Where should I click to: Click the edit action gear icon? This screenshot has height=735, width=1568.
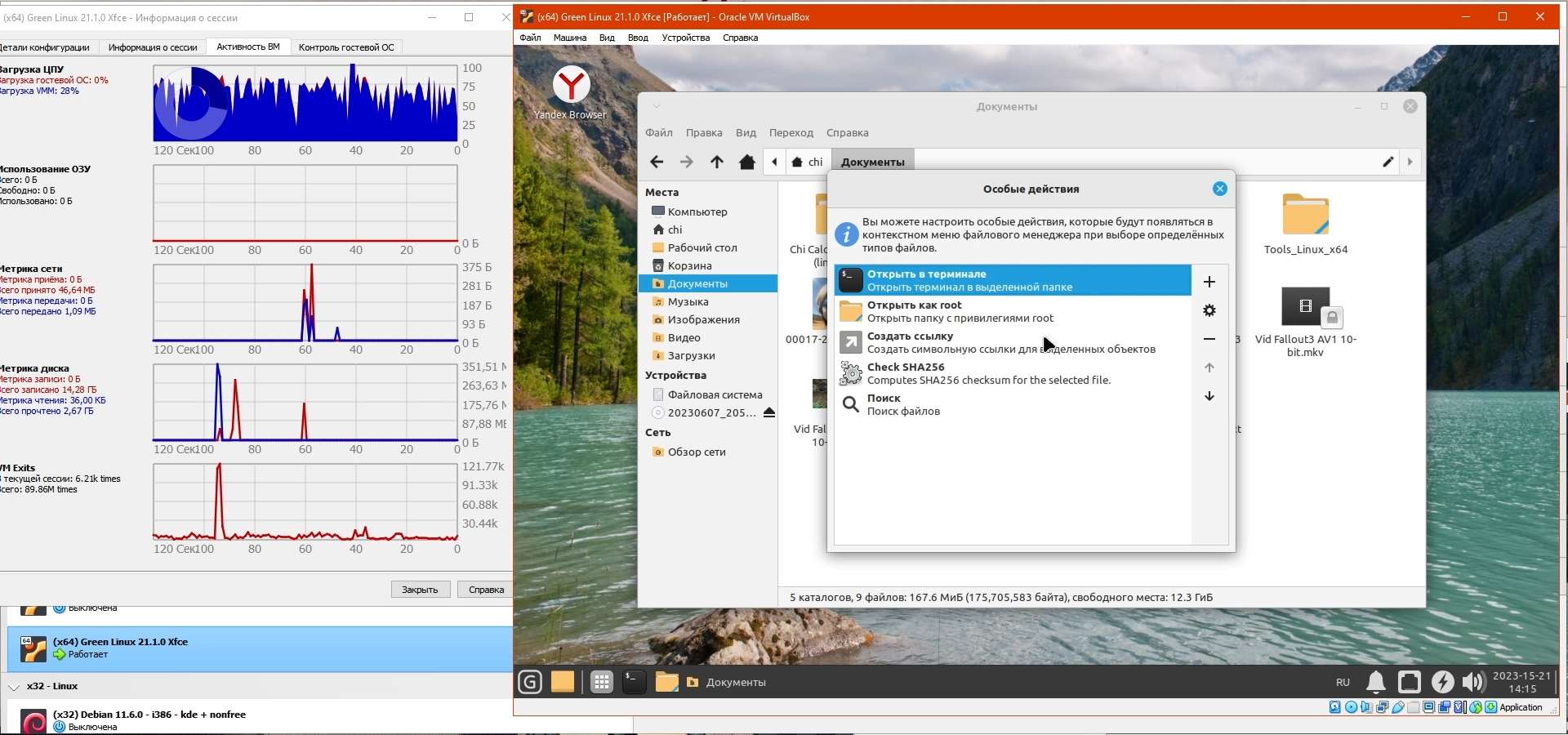point(1209,310)
